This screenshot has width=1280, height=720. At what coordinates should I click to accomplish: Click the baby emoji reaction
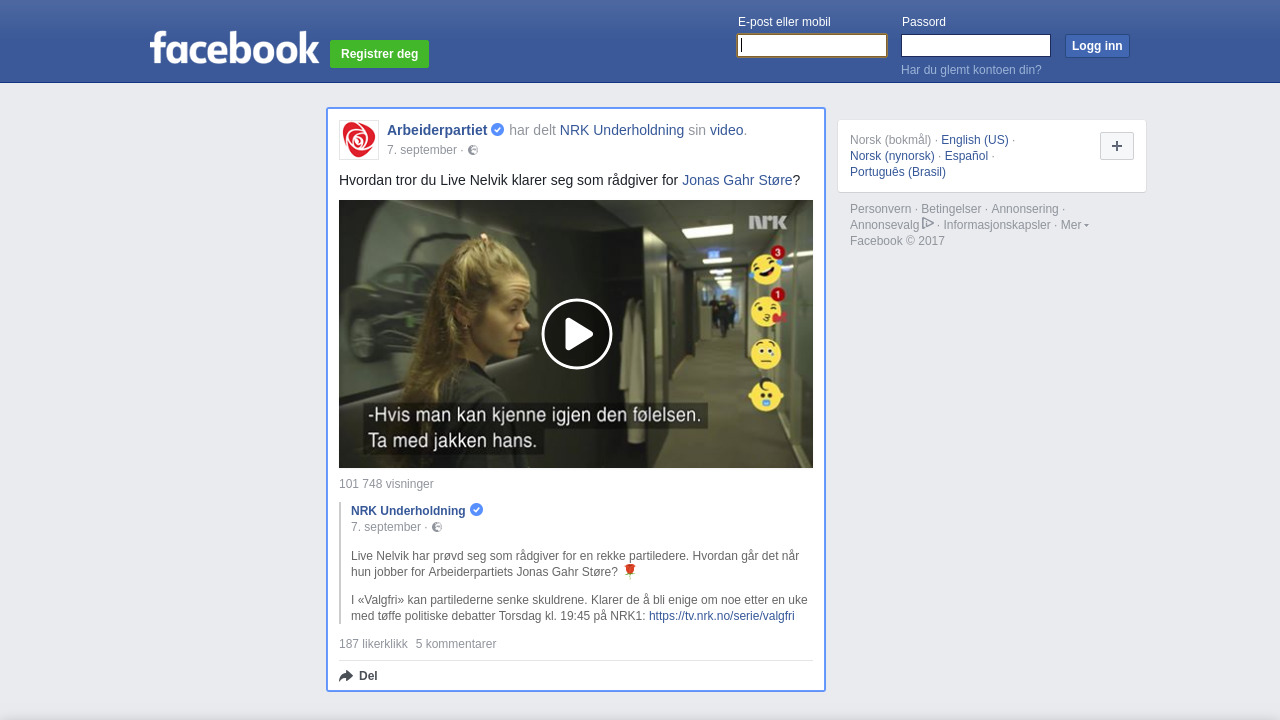pos(766,395)
